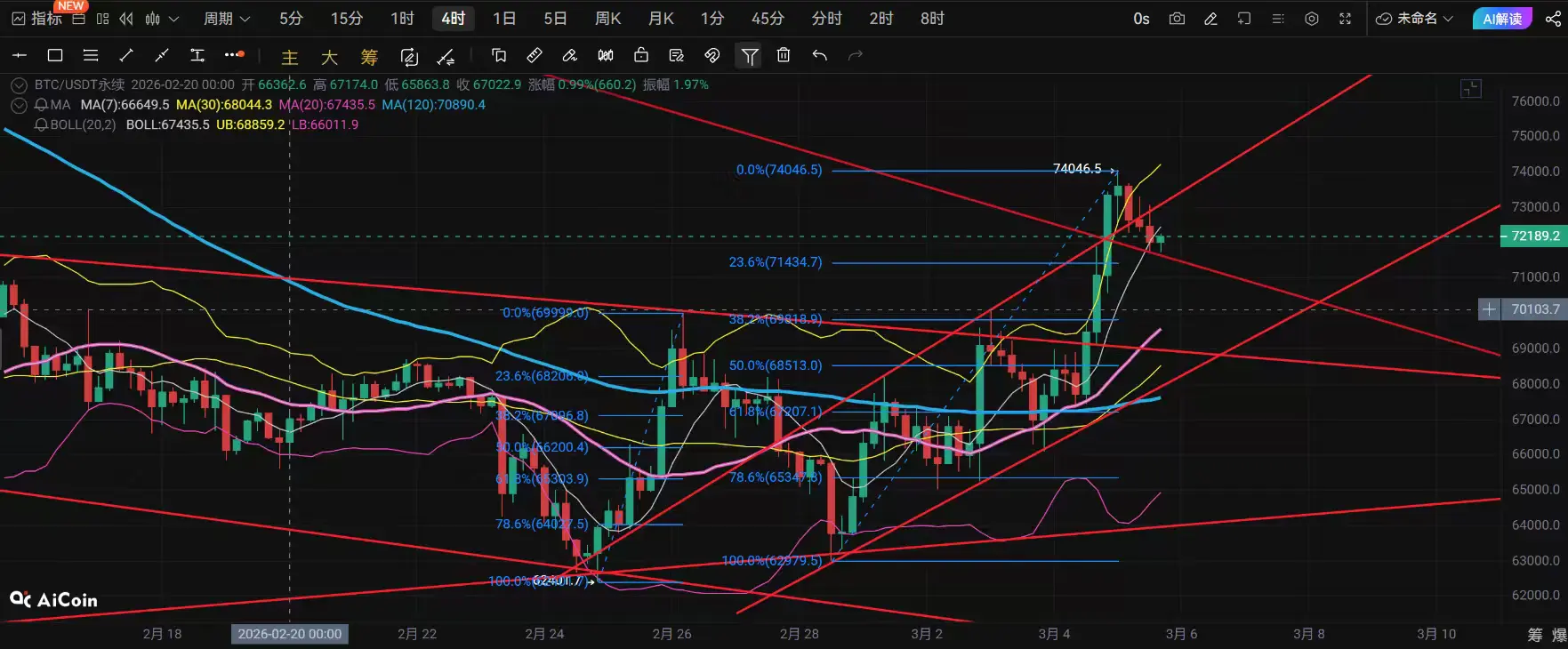Open the 未命名 layout dropdown
This screenshot has height=649, width=1568.
click(x=1414, y=19)
